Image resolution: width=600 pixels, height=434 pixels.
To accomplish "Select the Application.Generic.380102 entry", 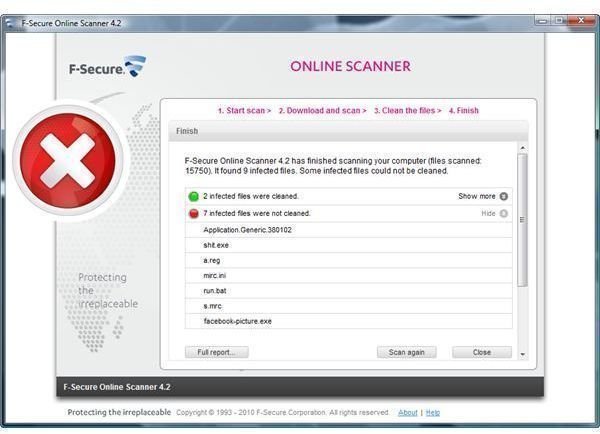I will tap(349, 230).
